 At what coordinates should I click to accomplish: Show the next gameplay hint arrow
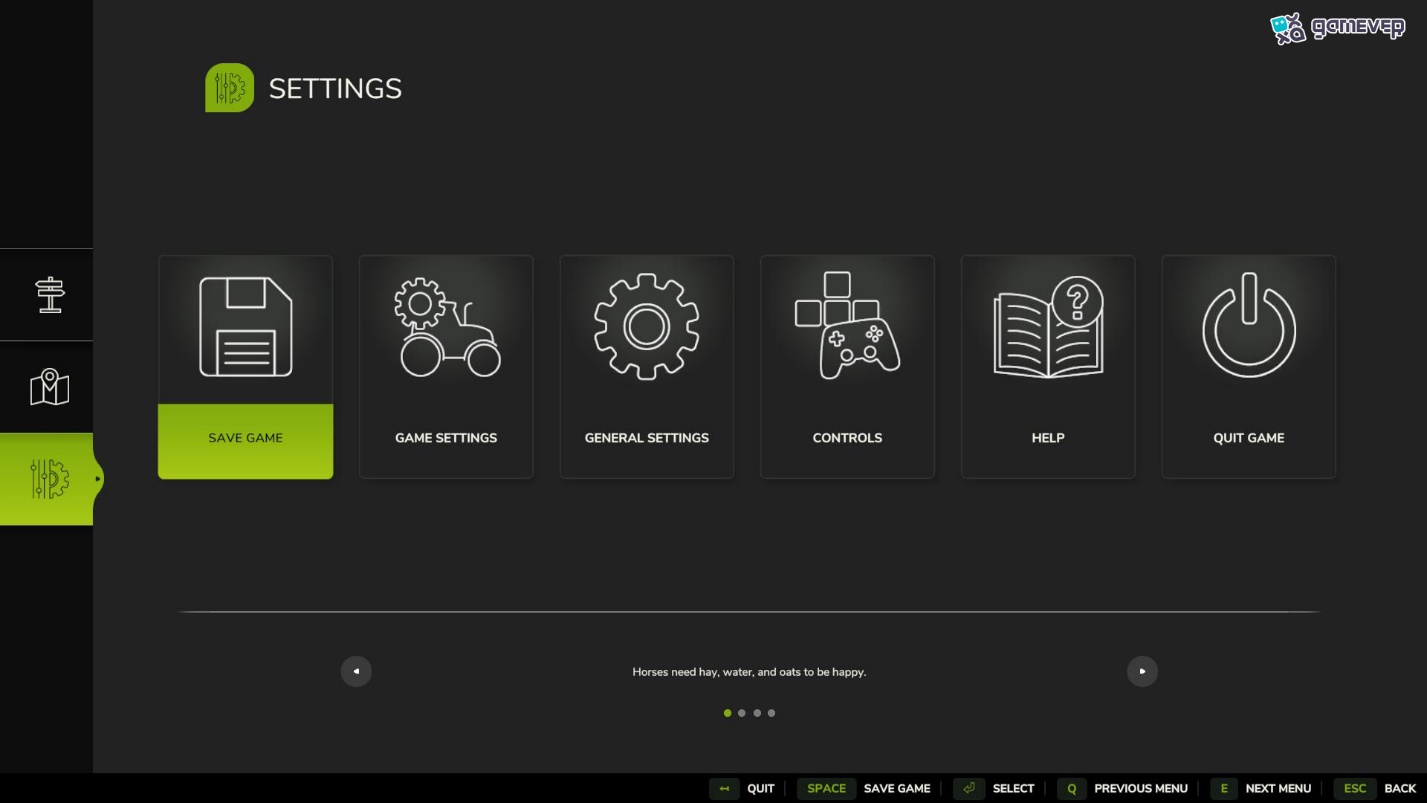(1142, 671)
